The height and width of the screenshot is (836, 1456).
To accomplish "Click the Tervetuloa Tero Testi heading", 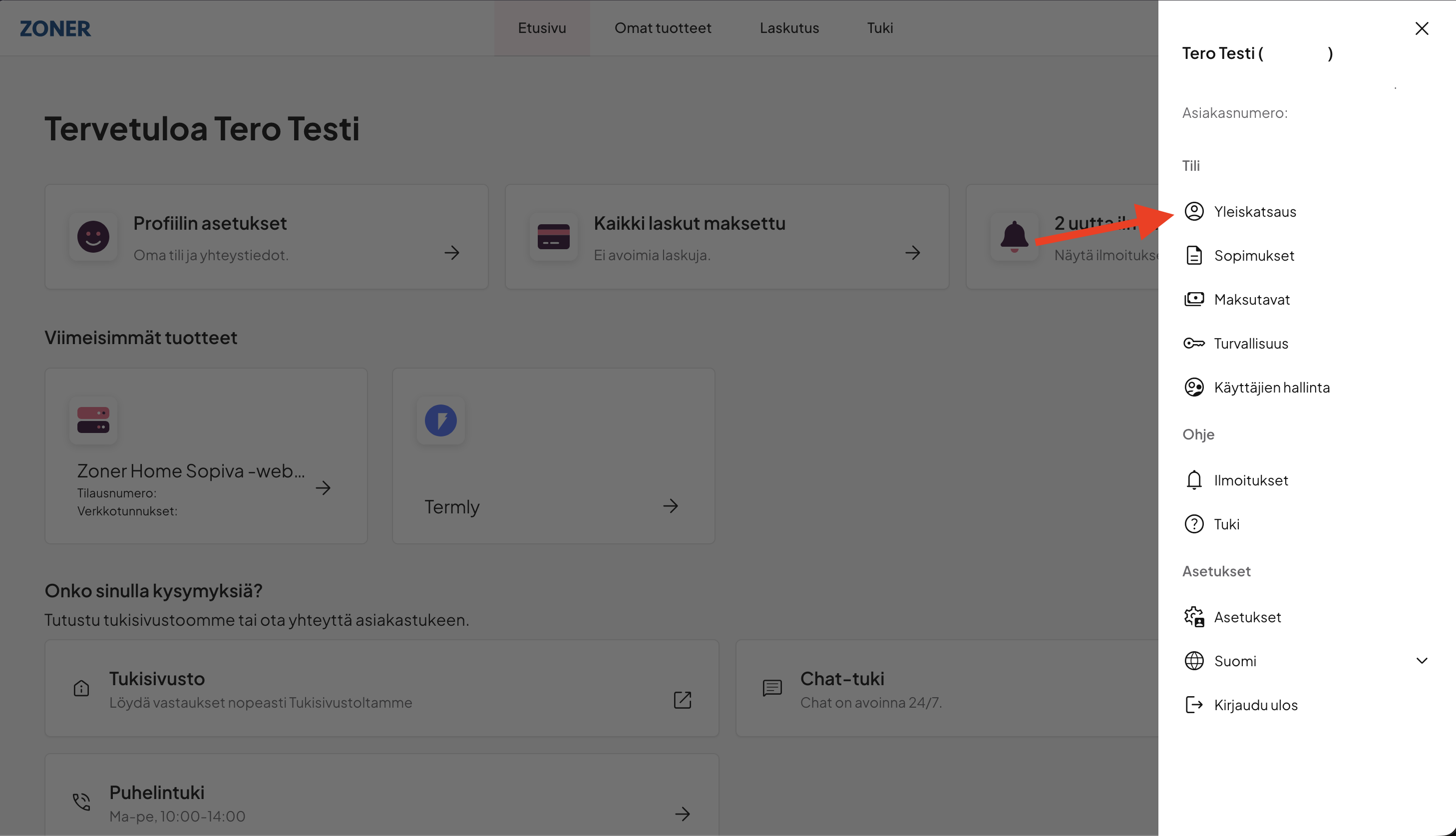I will pyautogui.click(x=202, y=128).
